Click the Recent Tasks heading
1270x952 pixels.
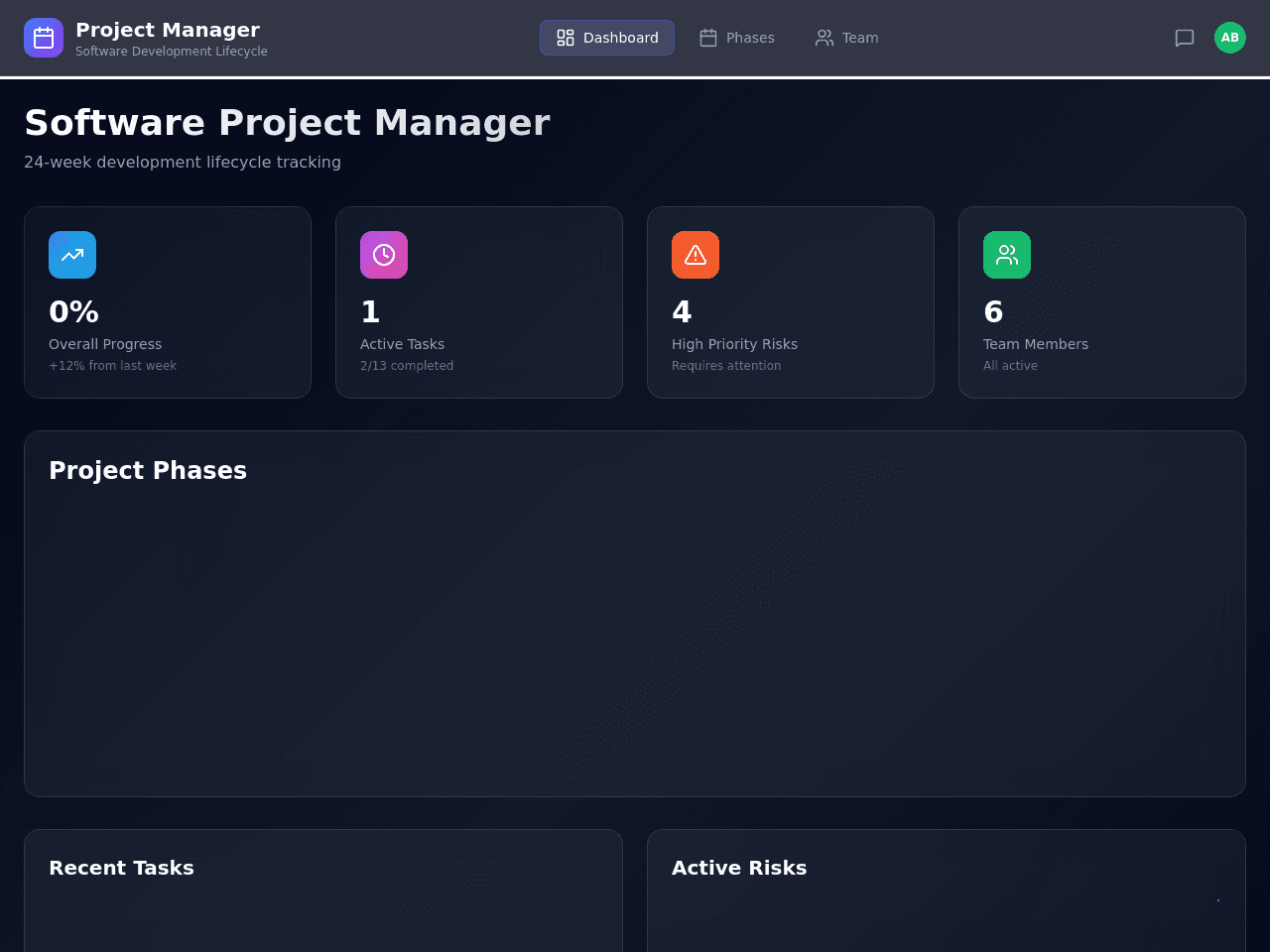[121, 868]
